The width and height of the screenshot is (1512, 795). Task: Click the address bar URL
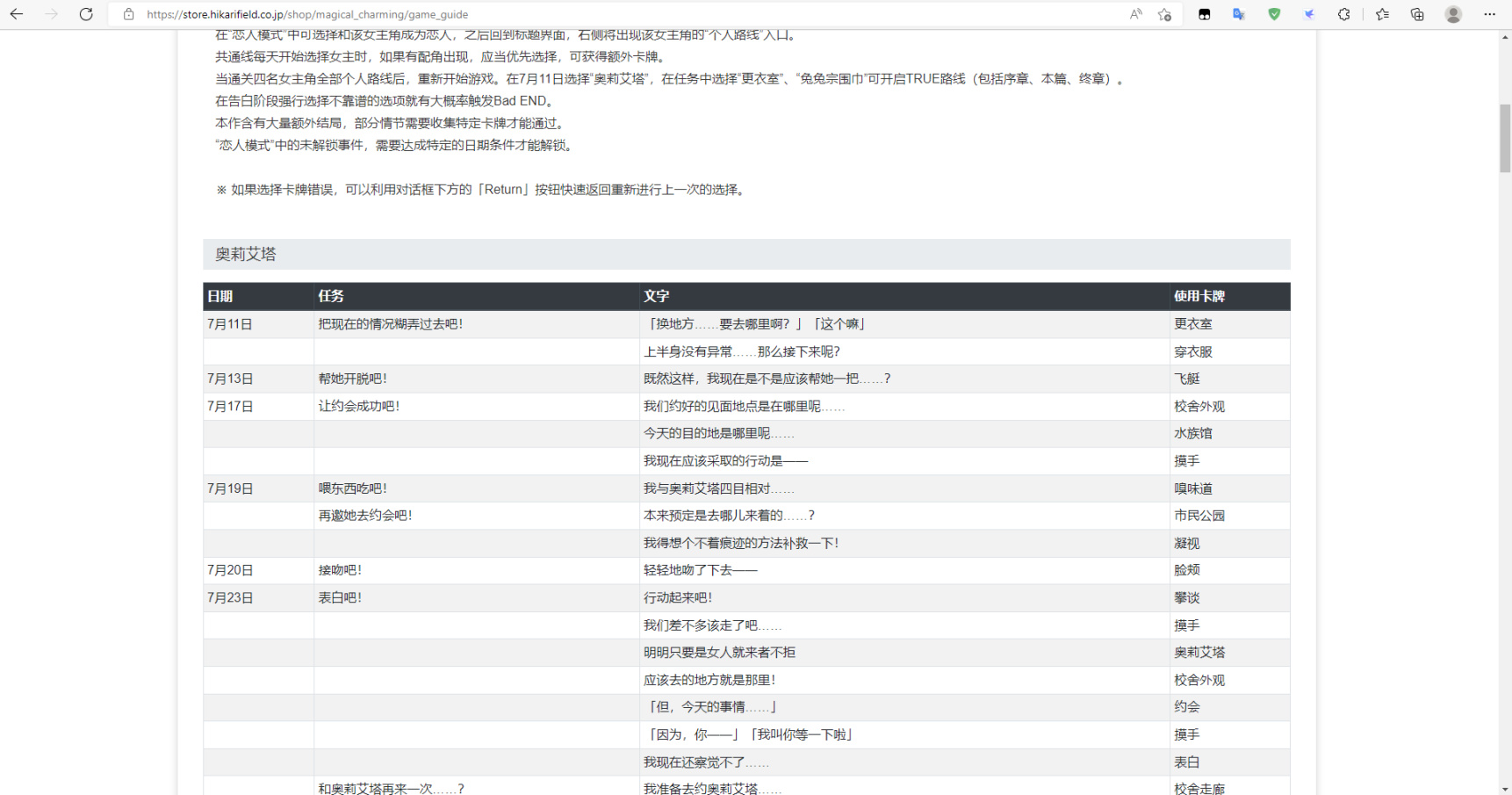(307, 14)
